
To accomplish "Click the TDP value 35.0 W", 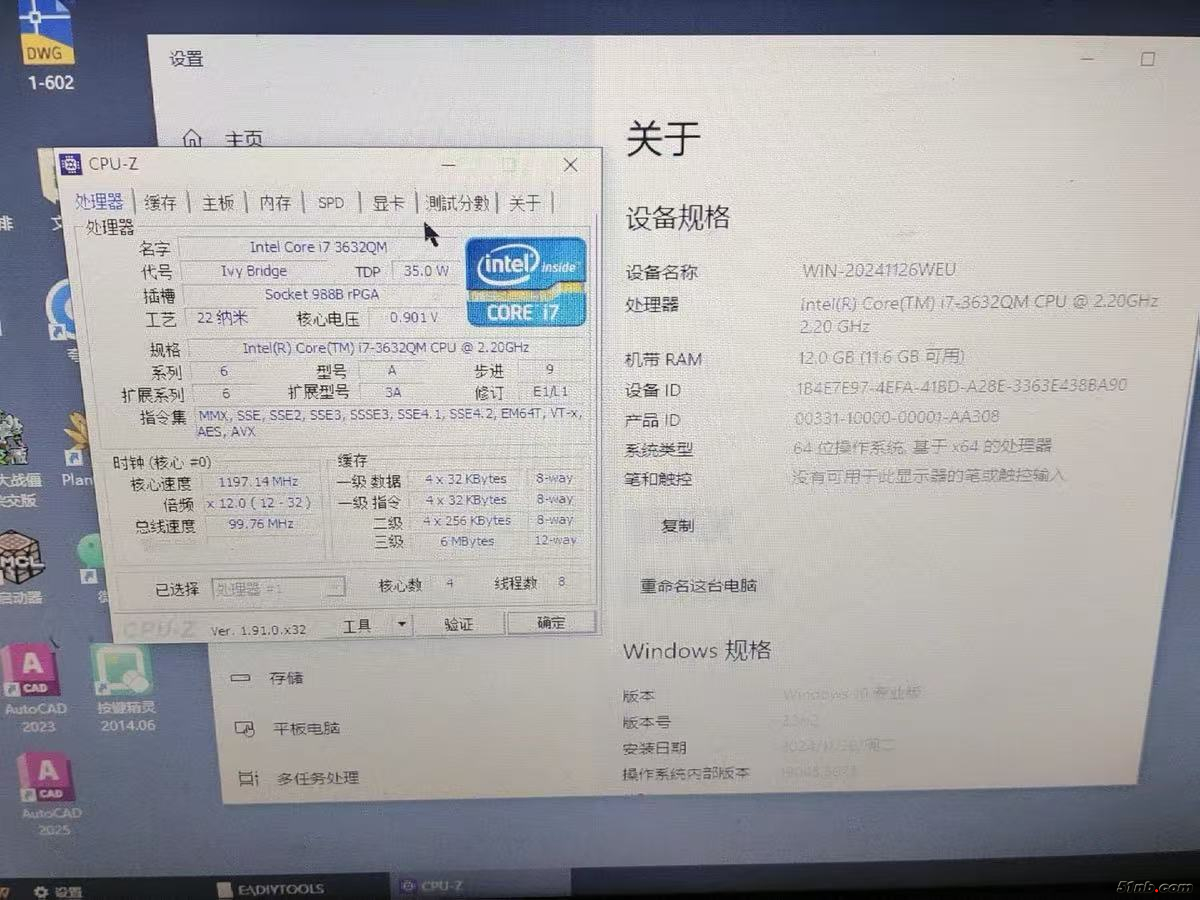I will tap(426, 271).
